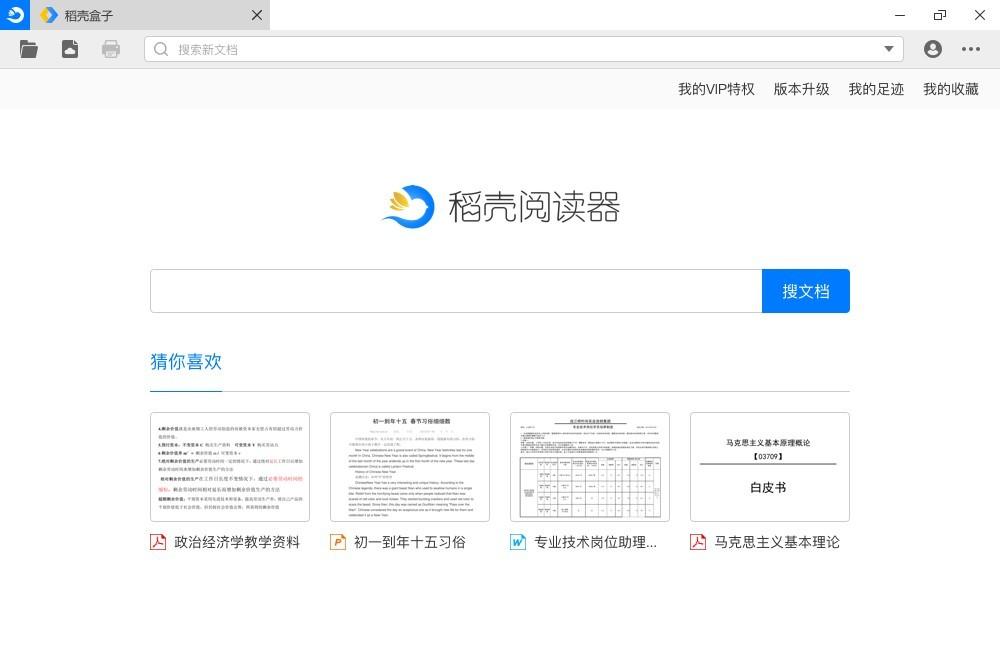The height and width of the screenshot is (666, 1000).
Task: Open the user account avatar icon
Action: tap(932, 49)
